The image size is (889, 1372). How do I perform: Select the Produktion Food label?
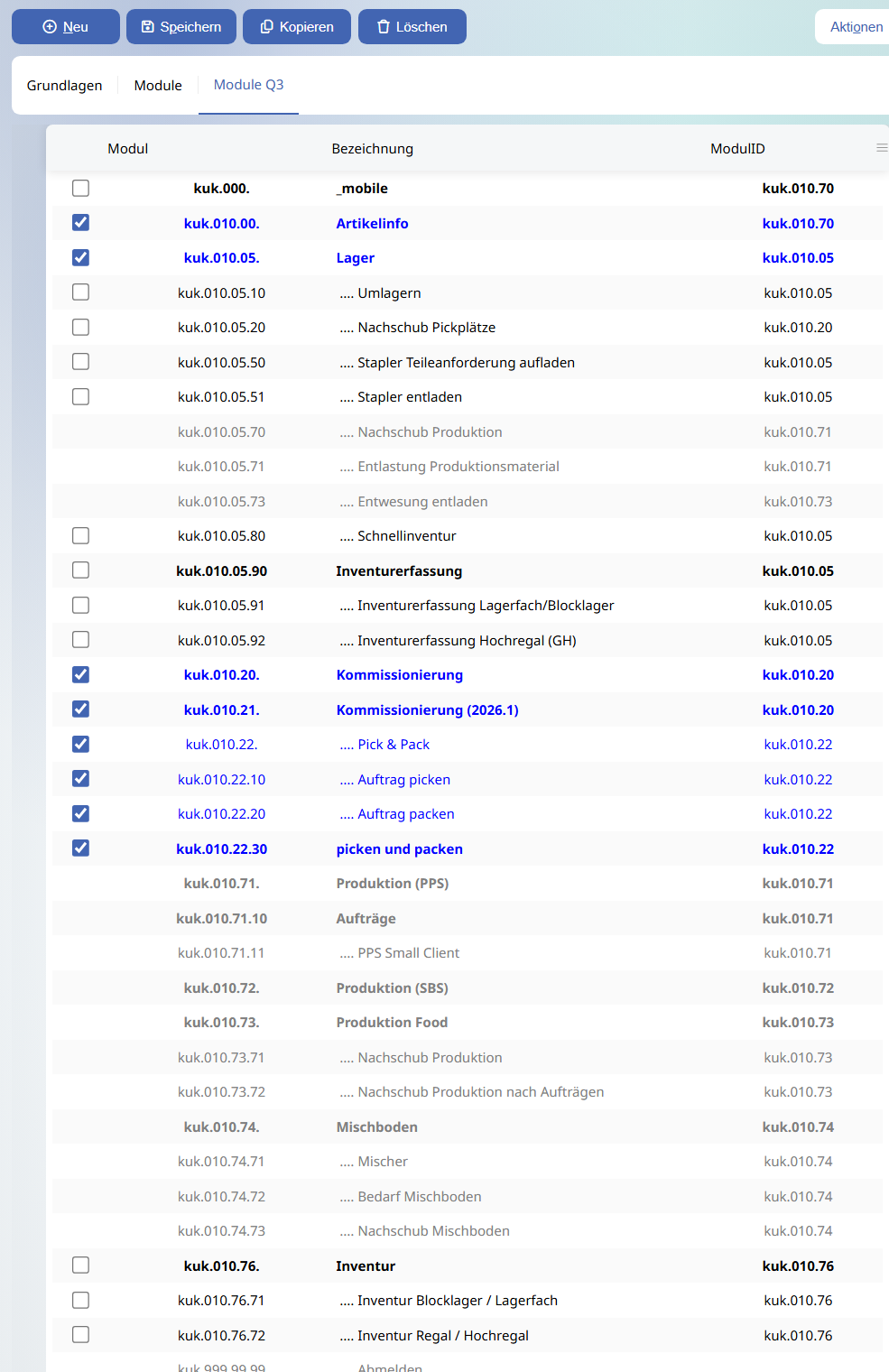point(392,1023)
